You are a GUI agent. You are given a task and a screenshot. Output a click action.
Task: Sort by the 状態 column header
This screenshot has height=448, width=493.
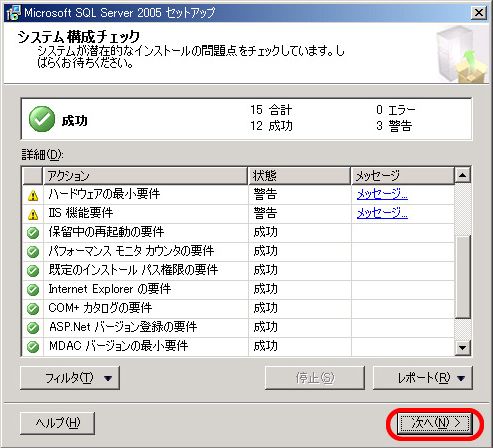299,176
